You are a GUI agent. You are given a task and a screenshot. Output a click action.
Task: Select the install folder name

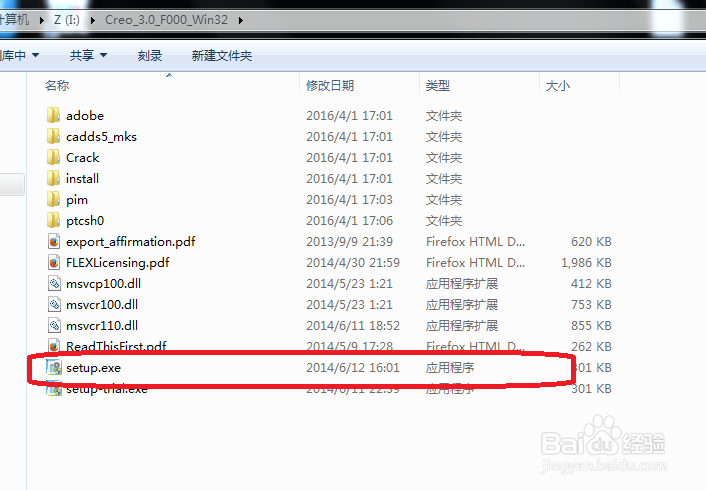pos(82,179)
